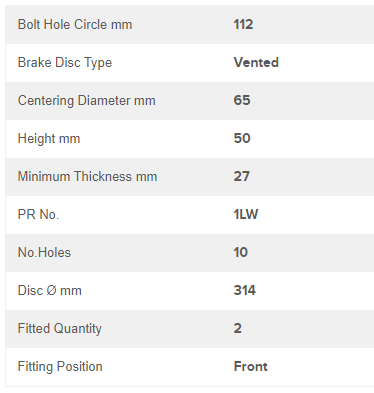
Task: Click the Fitted Quantity label
Action: tap(60, 329)
